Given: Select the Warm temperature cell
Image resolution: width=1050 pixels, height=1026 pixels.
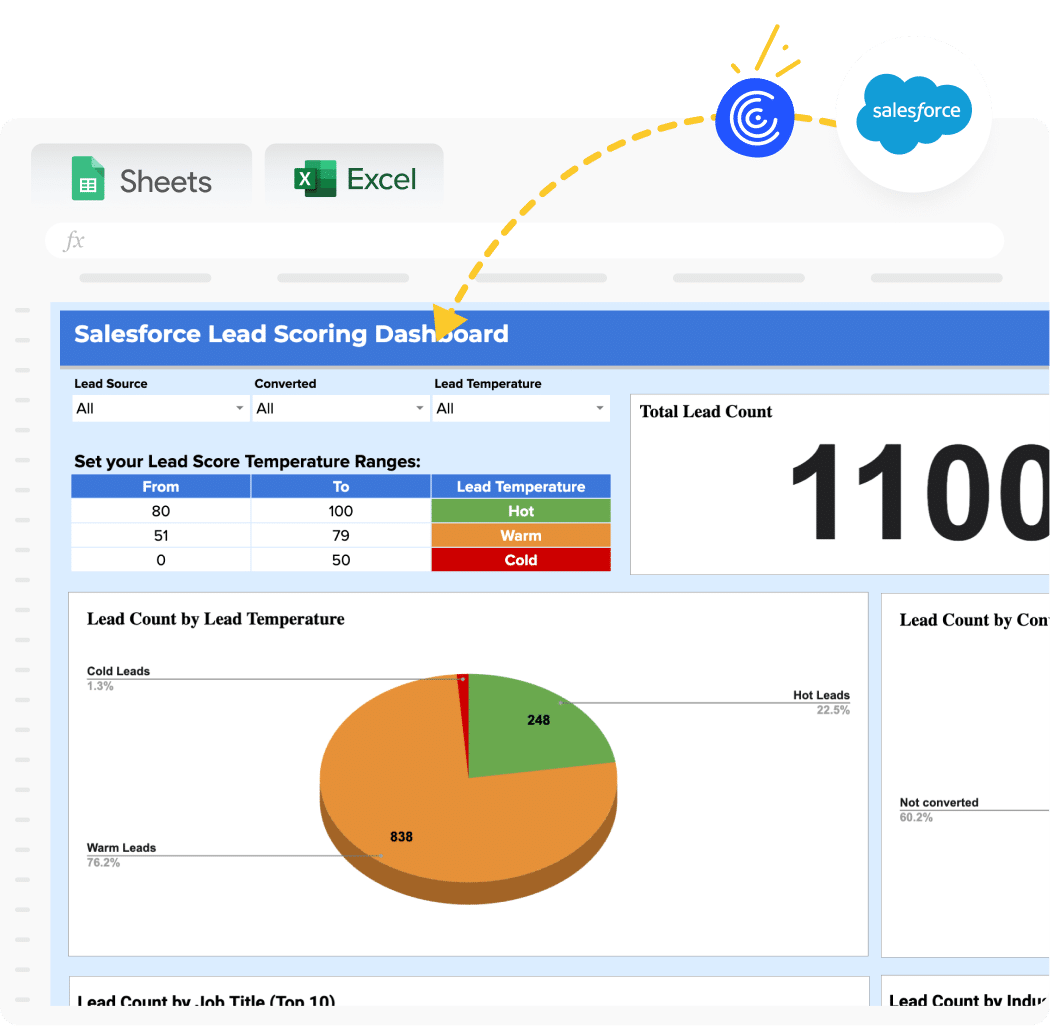Looking at the screenshot, I should click(521, 536).
